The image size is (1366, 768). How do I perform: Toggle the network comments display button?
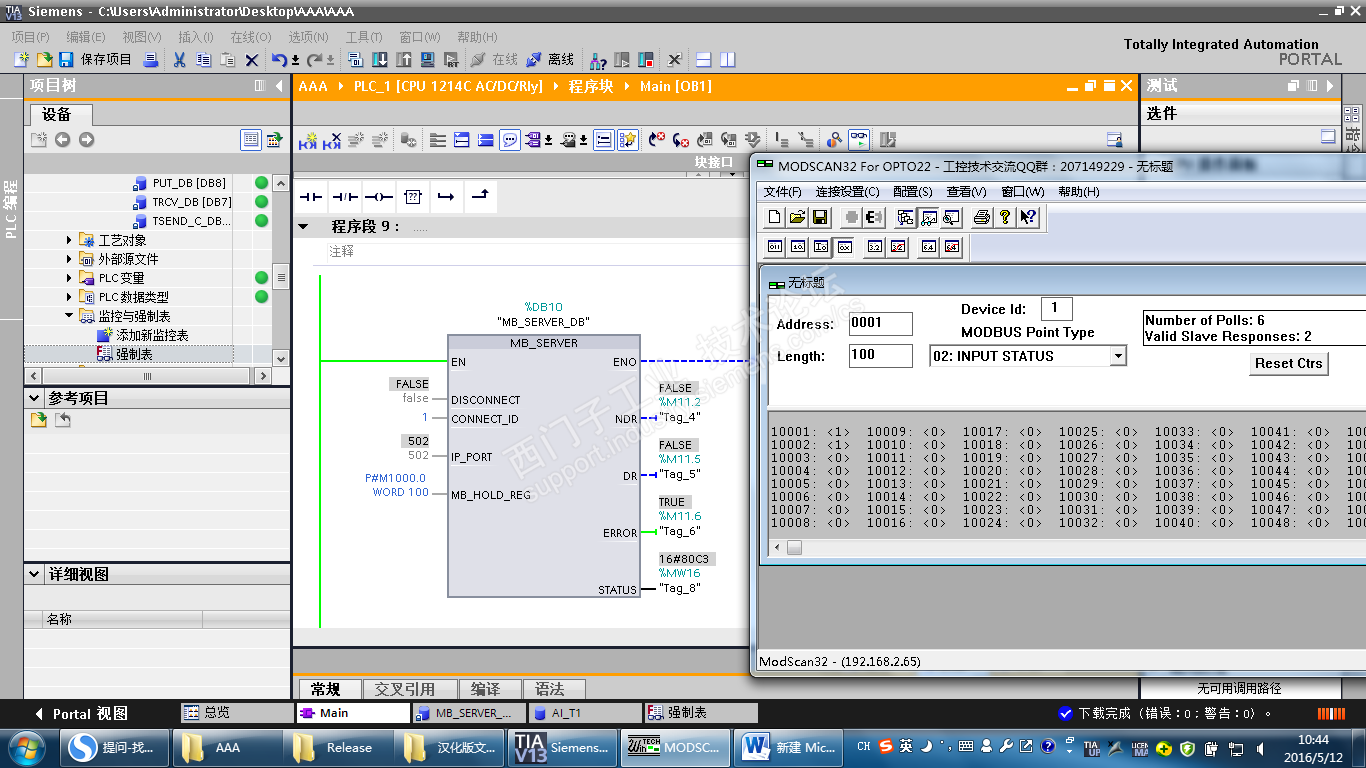(x=510, y=140)
